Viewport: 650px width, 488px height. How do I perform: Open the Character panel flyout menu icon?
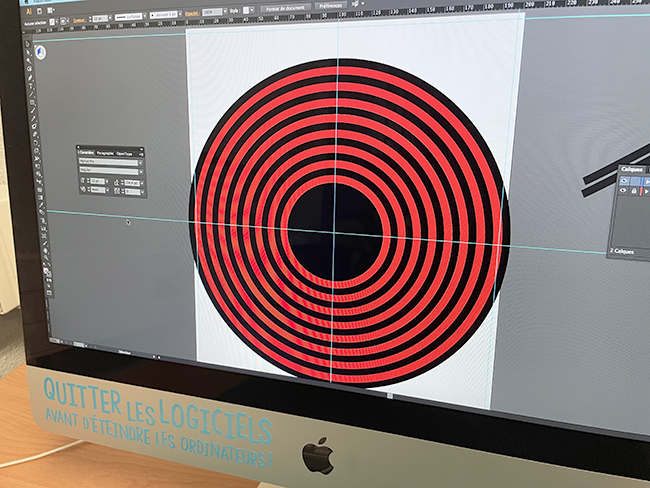[141, 154]
